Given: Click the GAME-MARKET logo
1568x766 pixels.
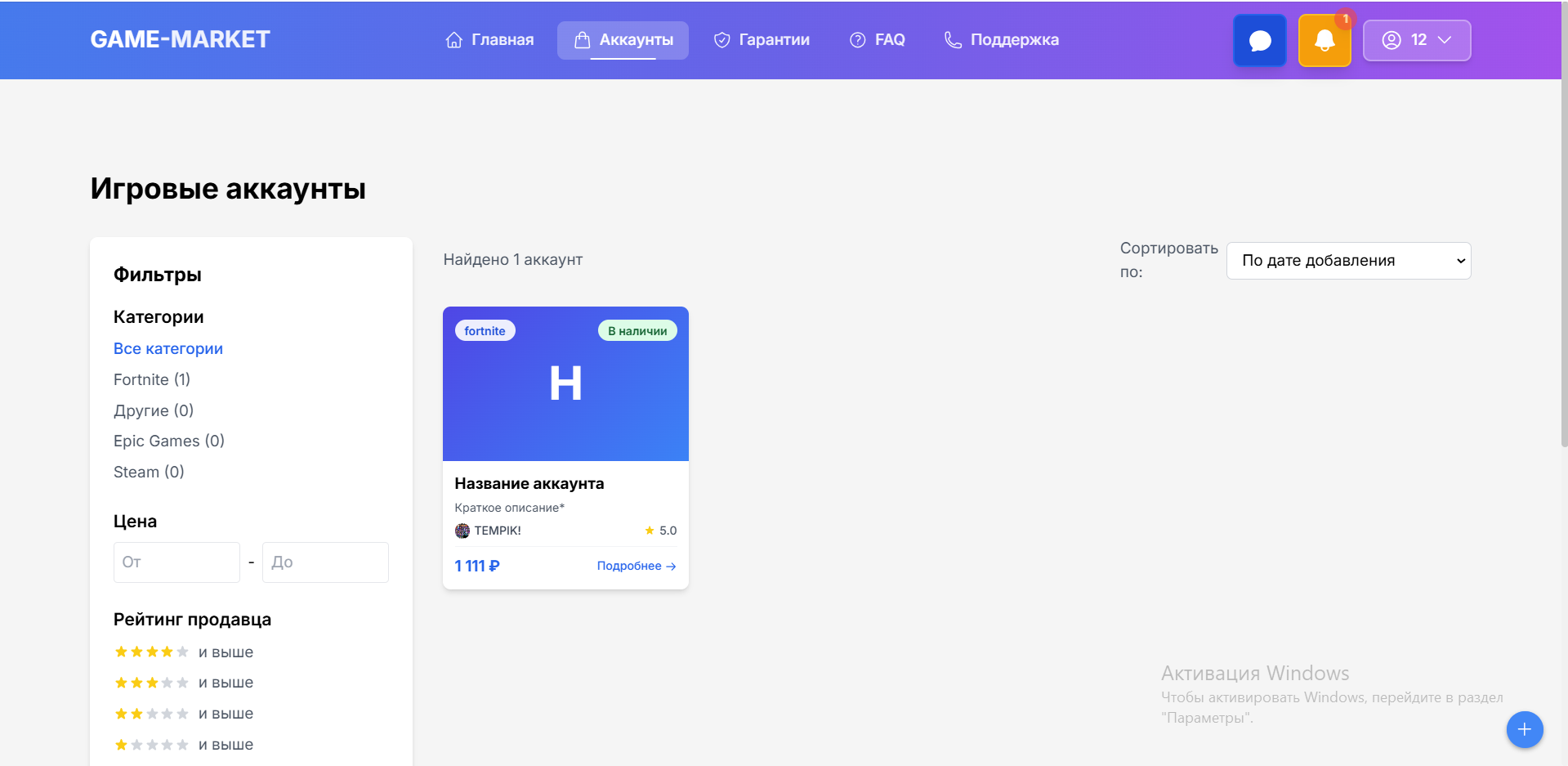Looking at the screenshot, I should coord(180,39).
